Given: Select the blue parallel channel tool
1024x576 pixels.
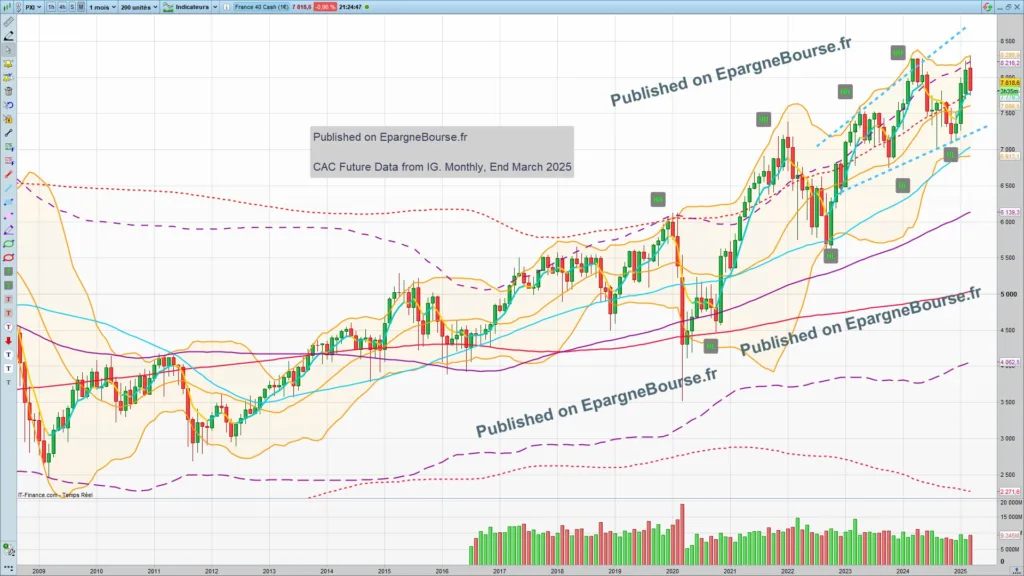Looking at the screenshot, I should (8, 202).
